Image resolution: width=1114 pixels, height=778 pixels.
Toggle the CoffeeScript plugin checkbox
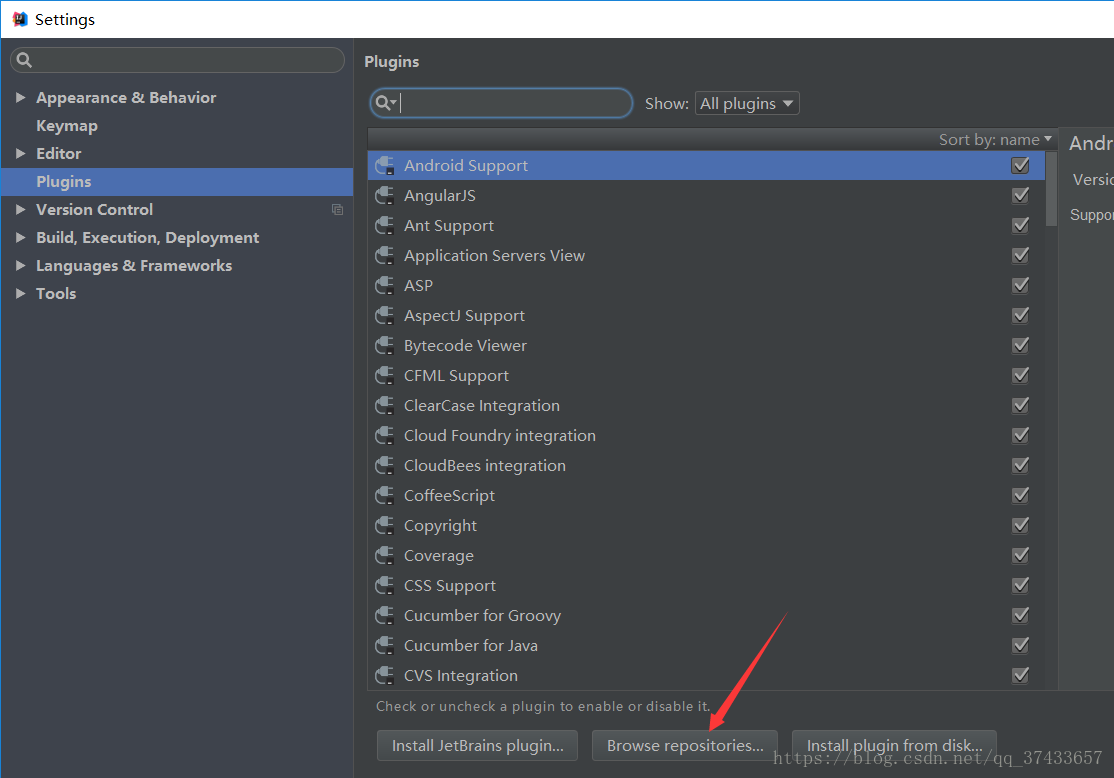(x=1020, y=495)
